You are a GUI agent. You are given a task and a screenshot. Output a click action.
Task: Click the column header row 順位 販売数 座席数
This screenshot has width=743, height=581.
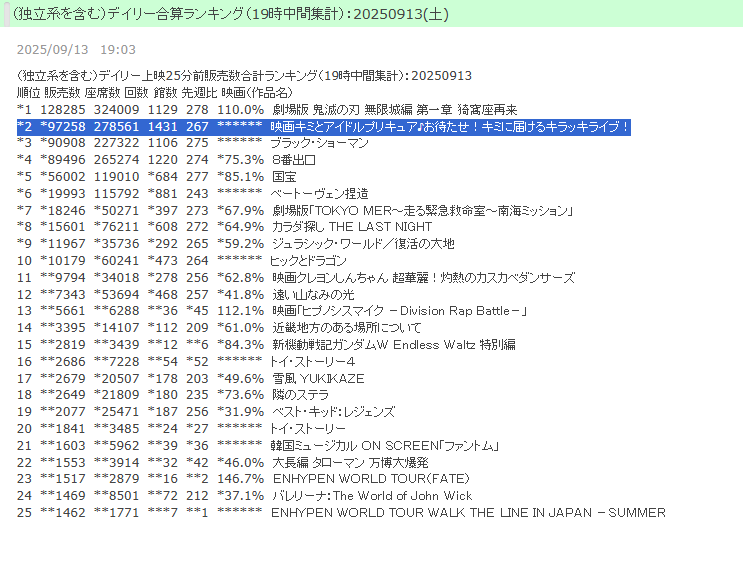[154, 92]
